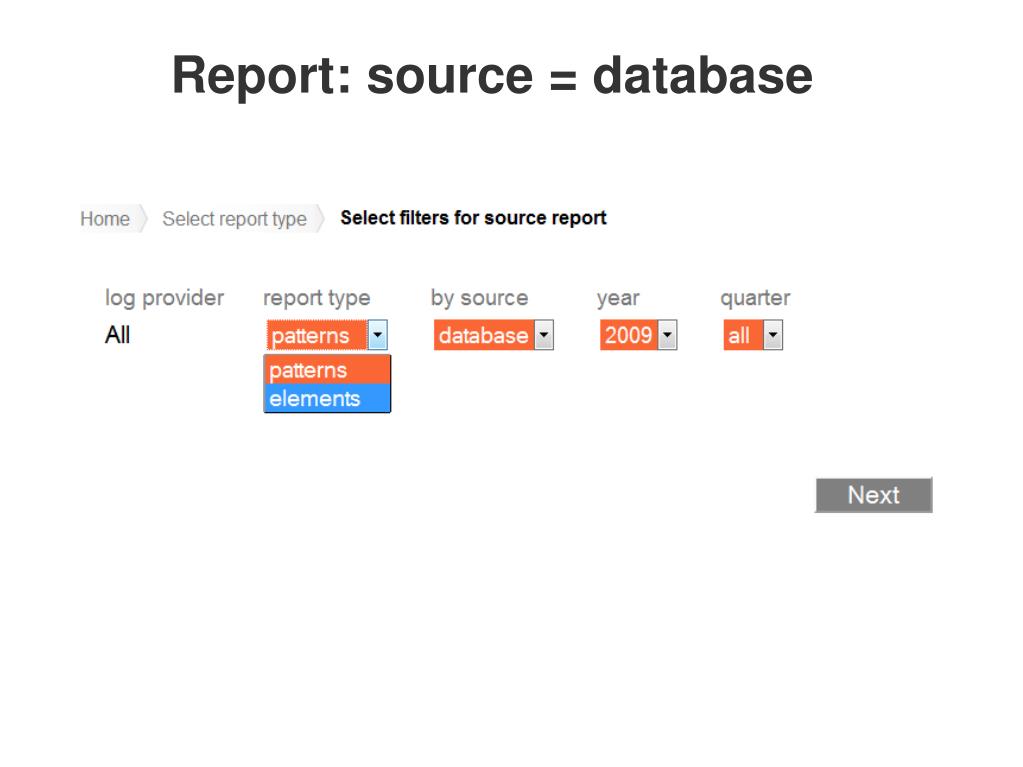1023x767 pixels.
Task: Click the report type dropdown arrow
Action: coord(377,336)
